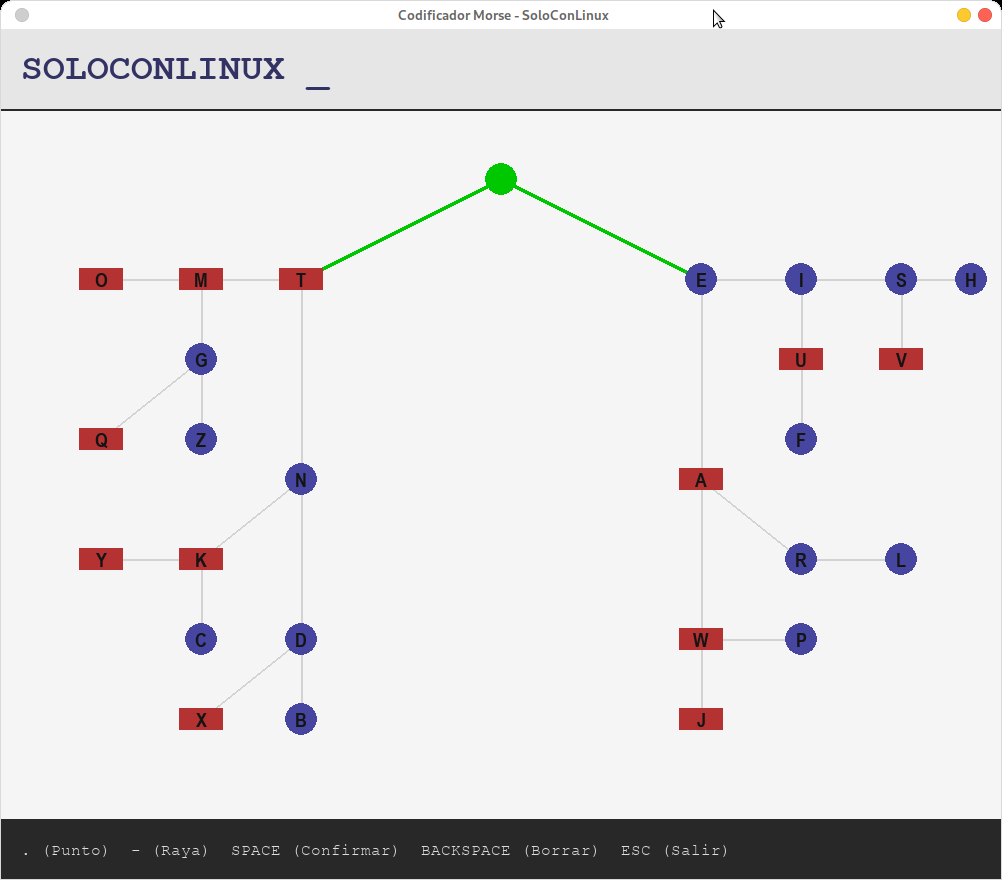Screen dimensions: 1002x880
Task: Click the blue E circle node
Action: click(701, 280)
